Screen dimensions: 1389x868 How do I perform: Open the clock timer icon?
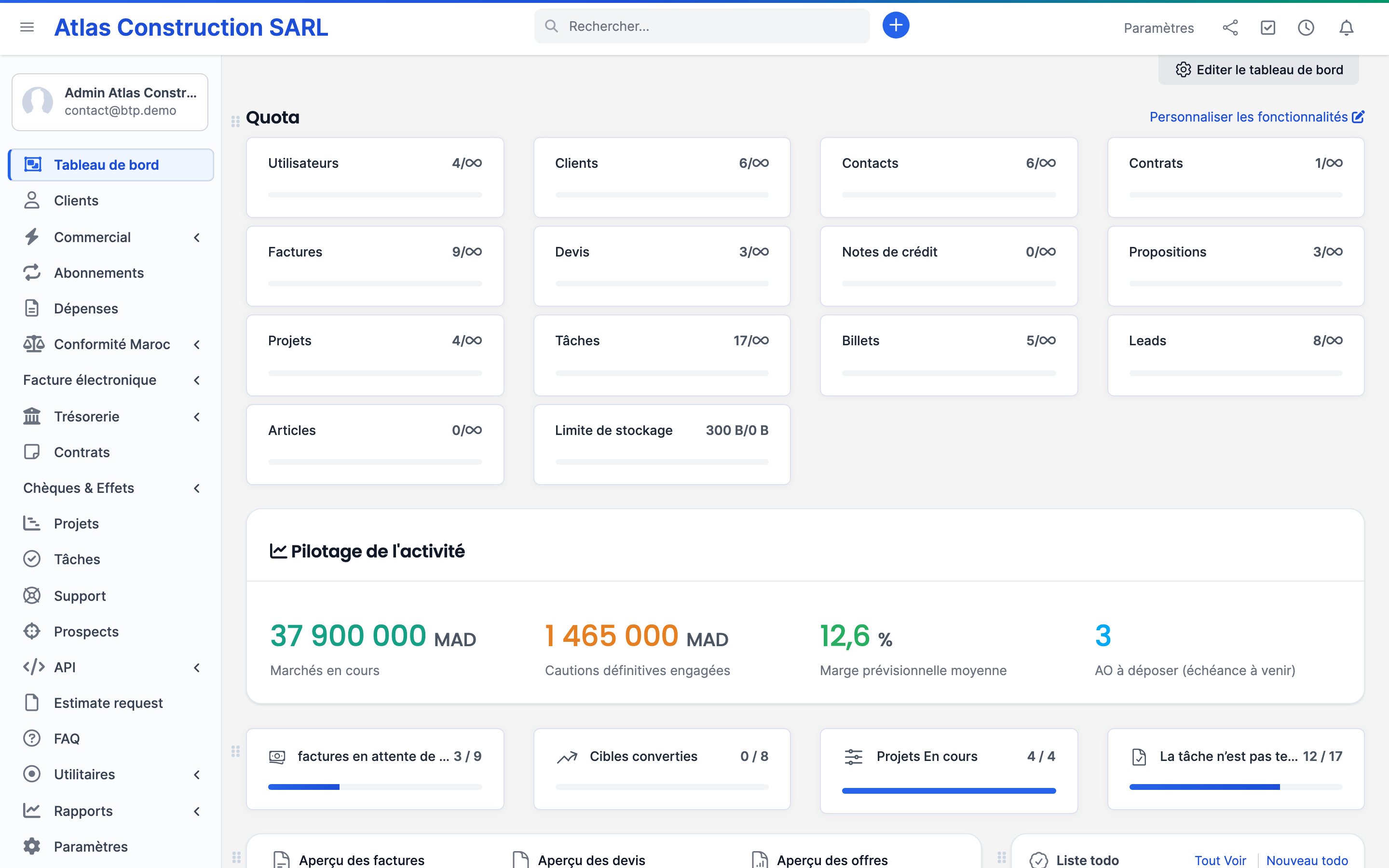point(1306,27)
